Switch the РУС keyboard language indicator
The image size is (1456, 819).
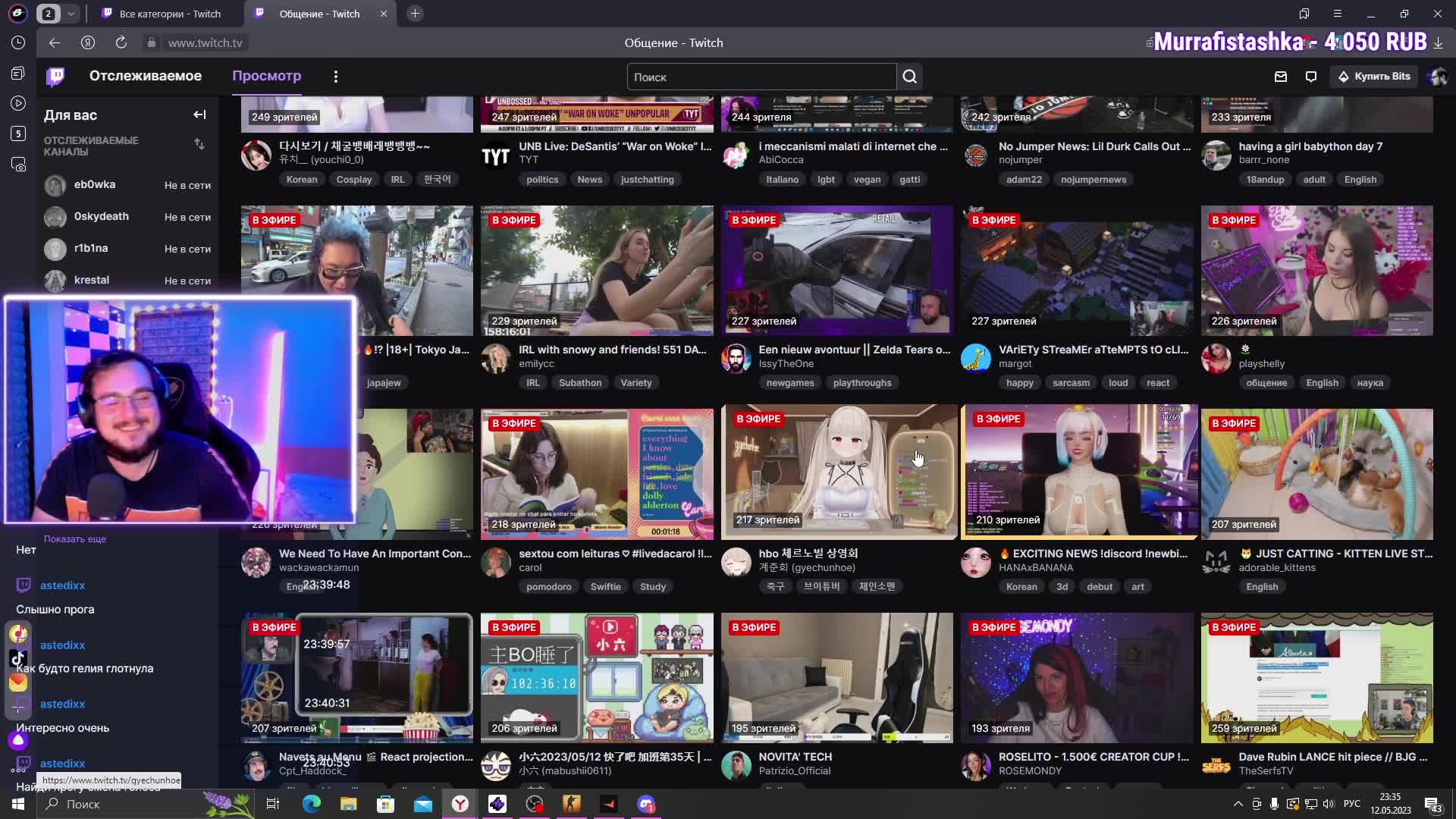1352,804
